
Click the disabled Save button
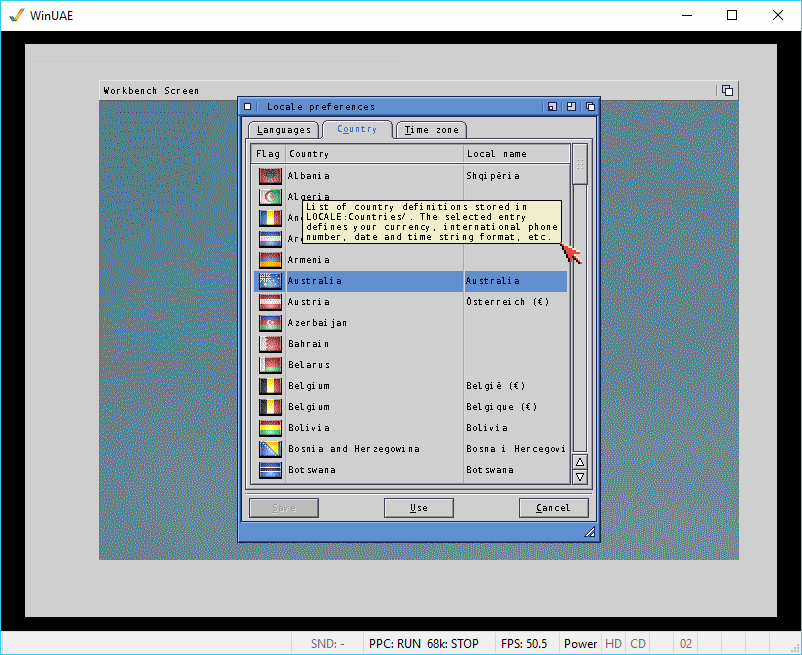coord(284,508)
